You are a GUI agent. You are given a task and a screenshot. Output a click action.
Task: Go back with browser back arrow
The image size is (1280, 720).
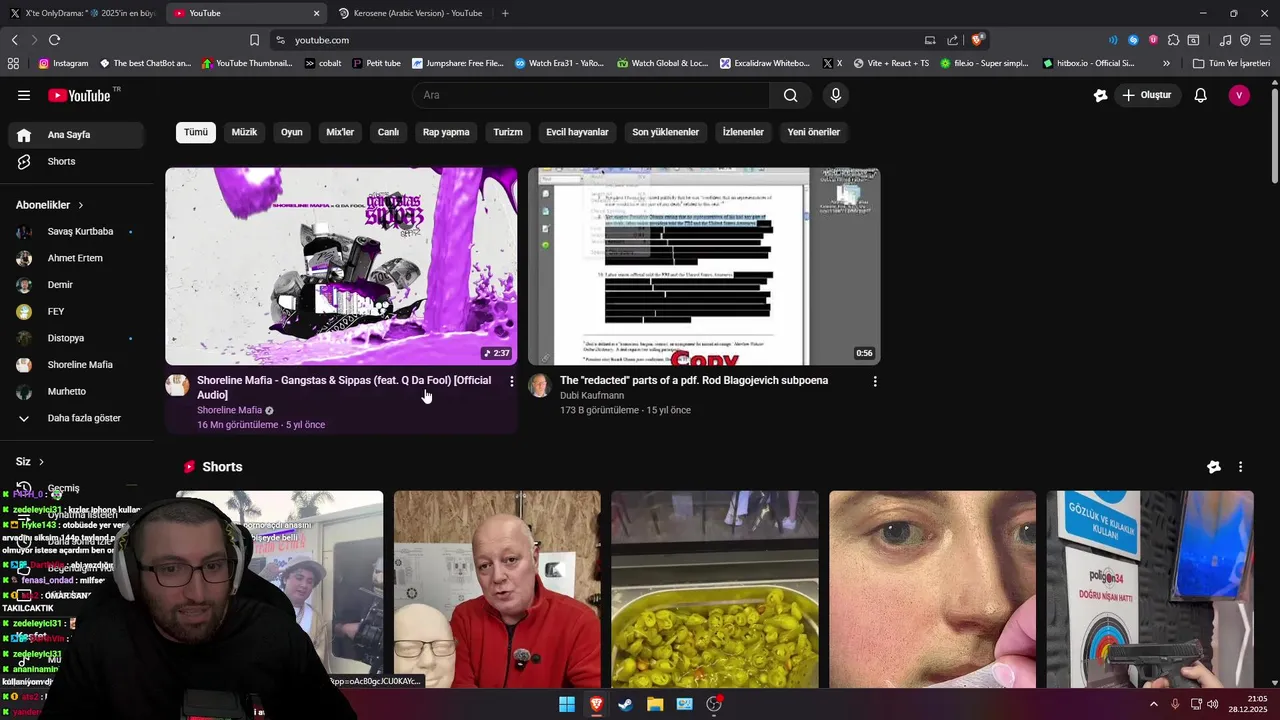[x=14, y=40]
